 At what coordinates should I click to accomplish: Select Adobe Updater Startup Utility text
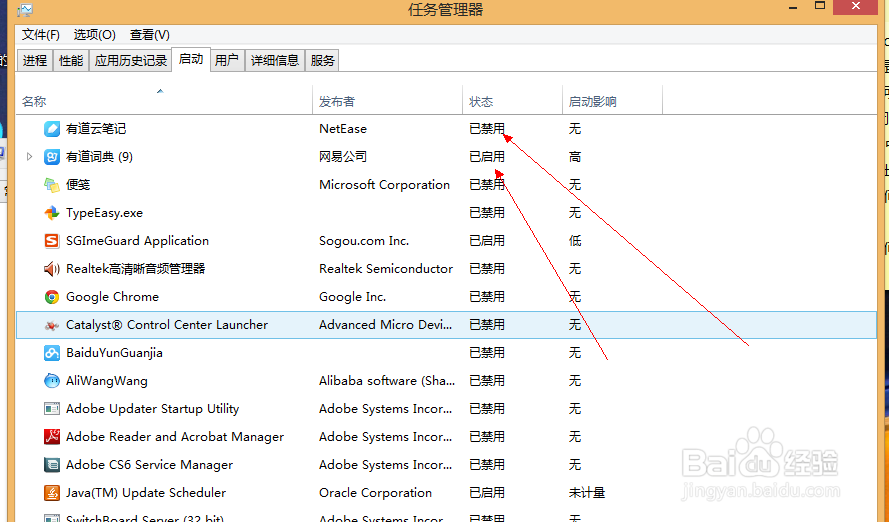(x=153, y=409)
